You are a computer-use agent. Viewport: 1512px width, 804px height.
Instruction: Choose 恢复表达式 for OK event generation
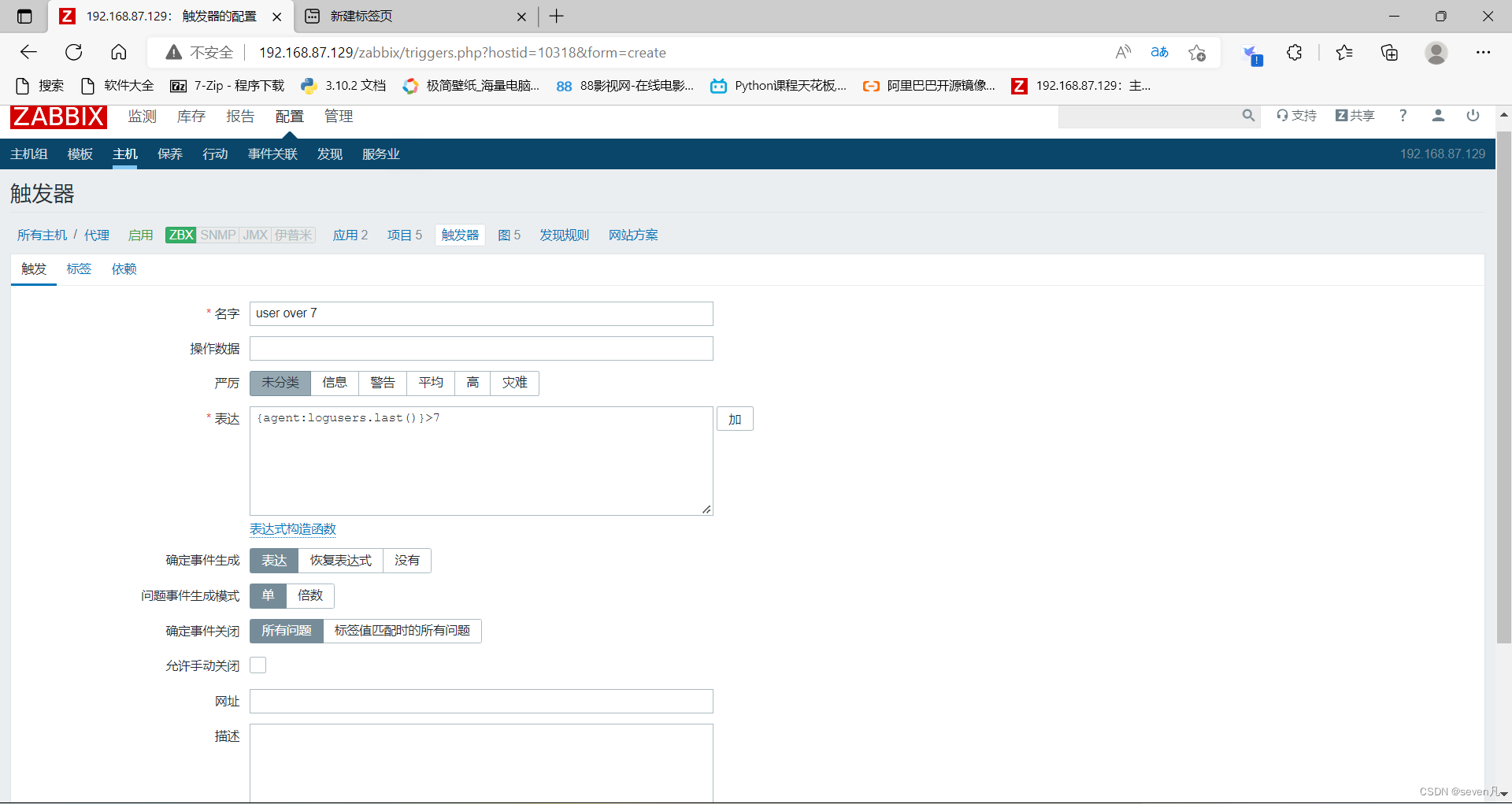[x=340, y=561]
